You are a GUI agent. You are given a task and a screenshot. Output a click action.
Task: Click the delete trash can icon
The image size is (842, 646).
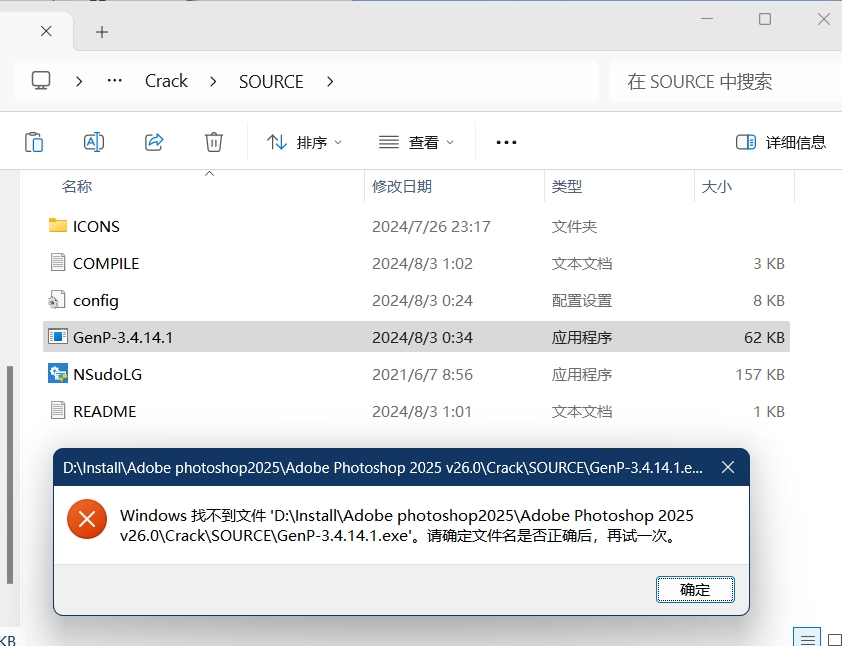click(214, 142)
